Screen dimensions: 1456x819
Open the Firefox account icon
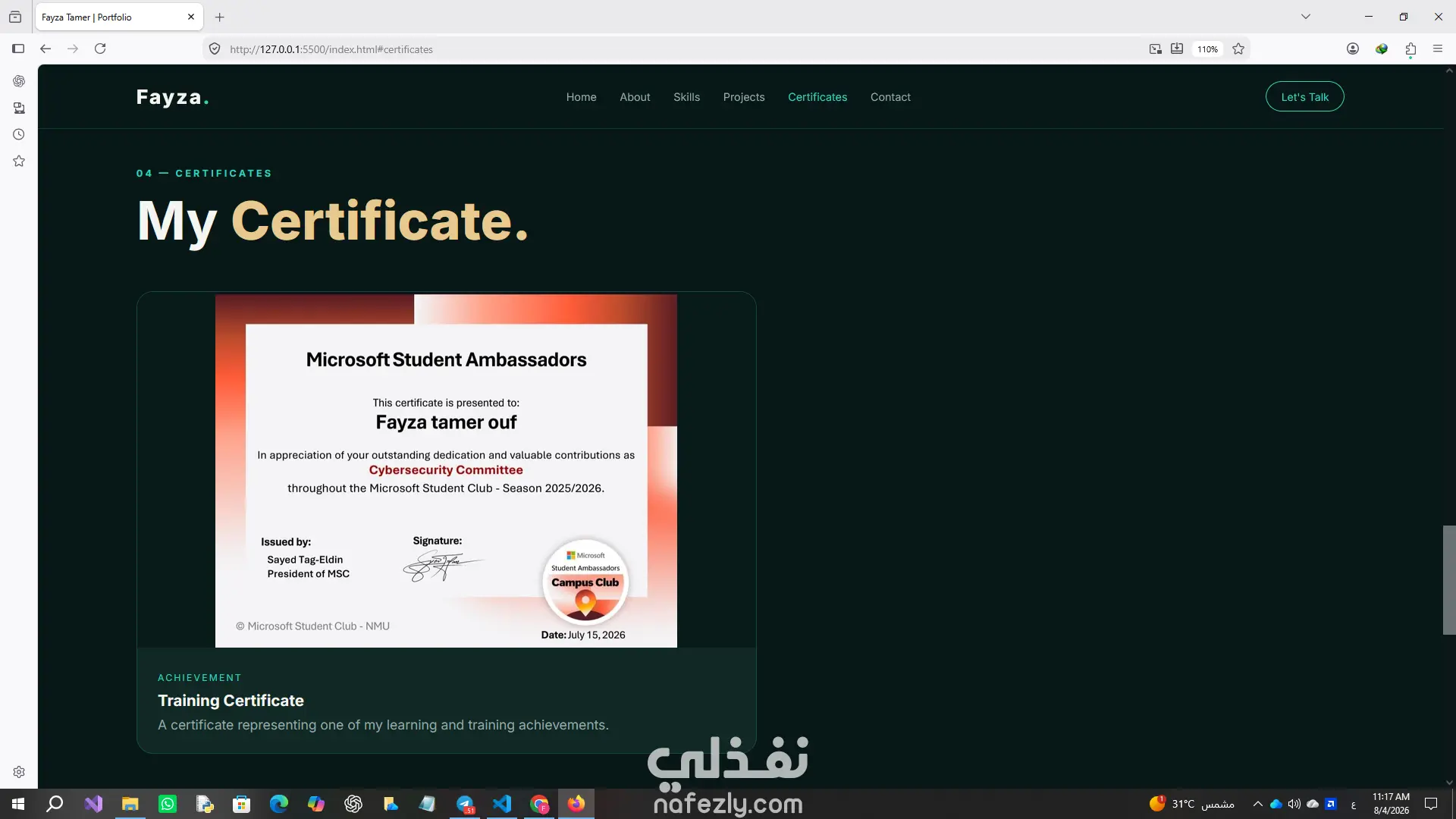(x=1353, y=49)
